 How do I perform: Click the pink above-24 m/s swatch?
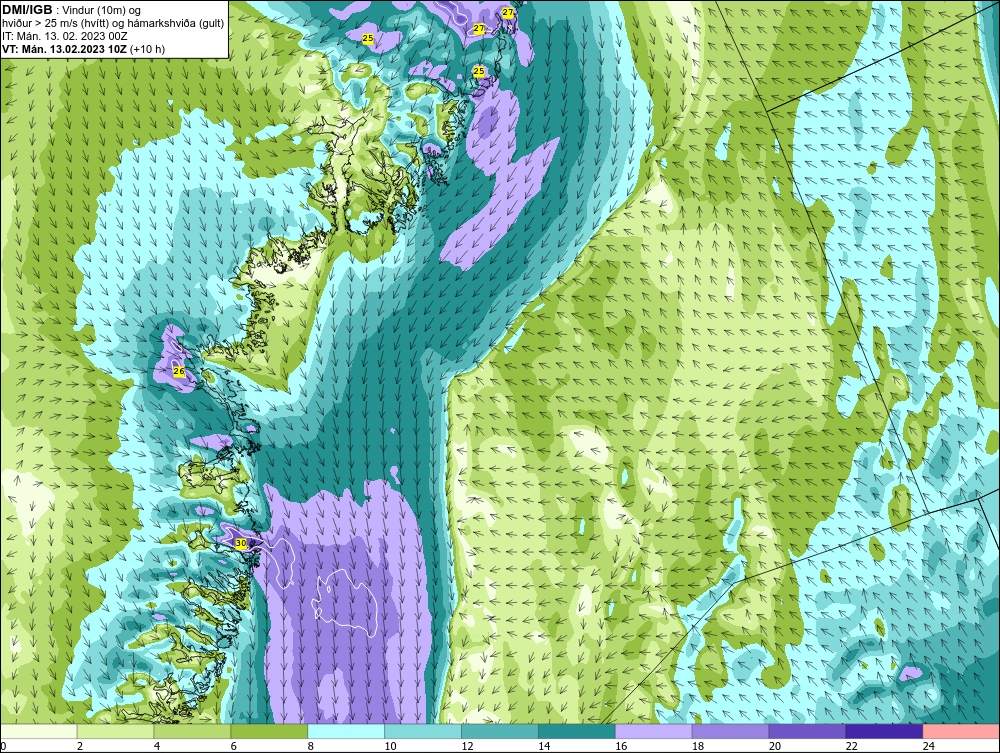[960, 731]
